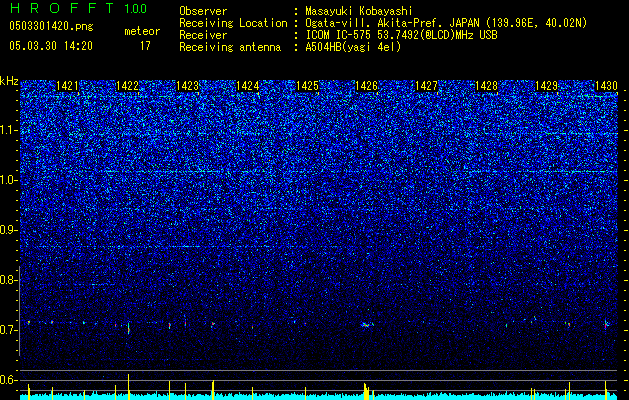Click the 1428 time axis label
629x400 pixels.
(486, 85)
